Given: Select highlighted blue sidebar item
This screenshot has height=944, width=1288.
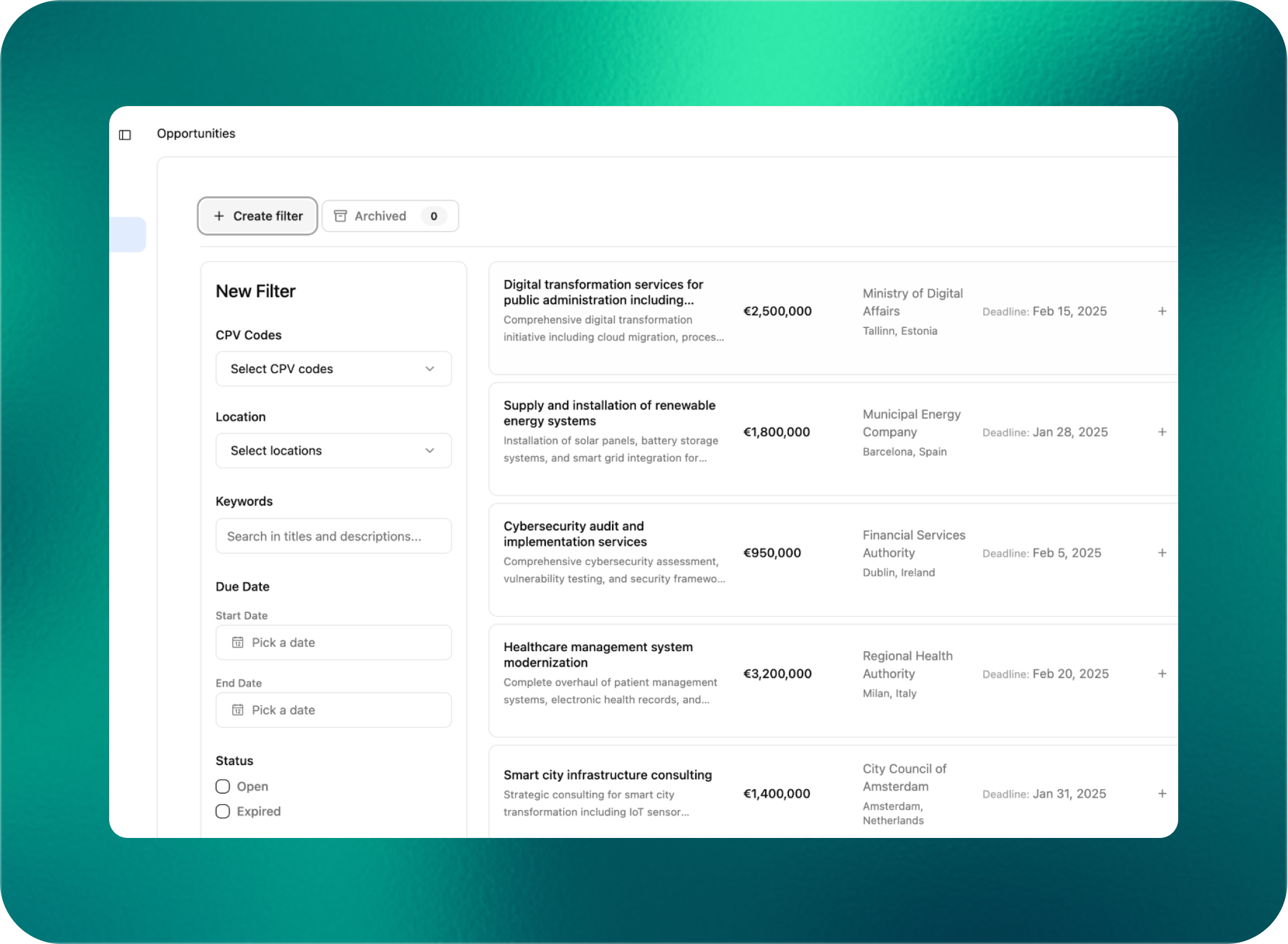Looking at the screenshot, I should [x=128, y=234].
